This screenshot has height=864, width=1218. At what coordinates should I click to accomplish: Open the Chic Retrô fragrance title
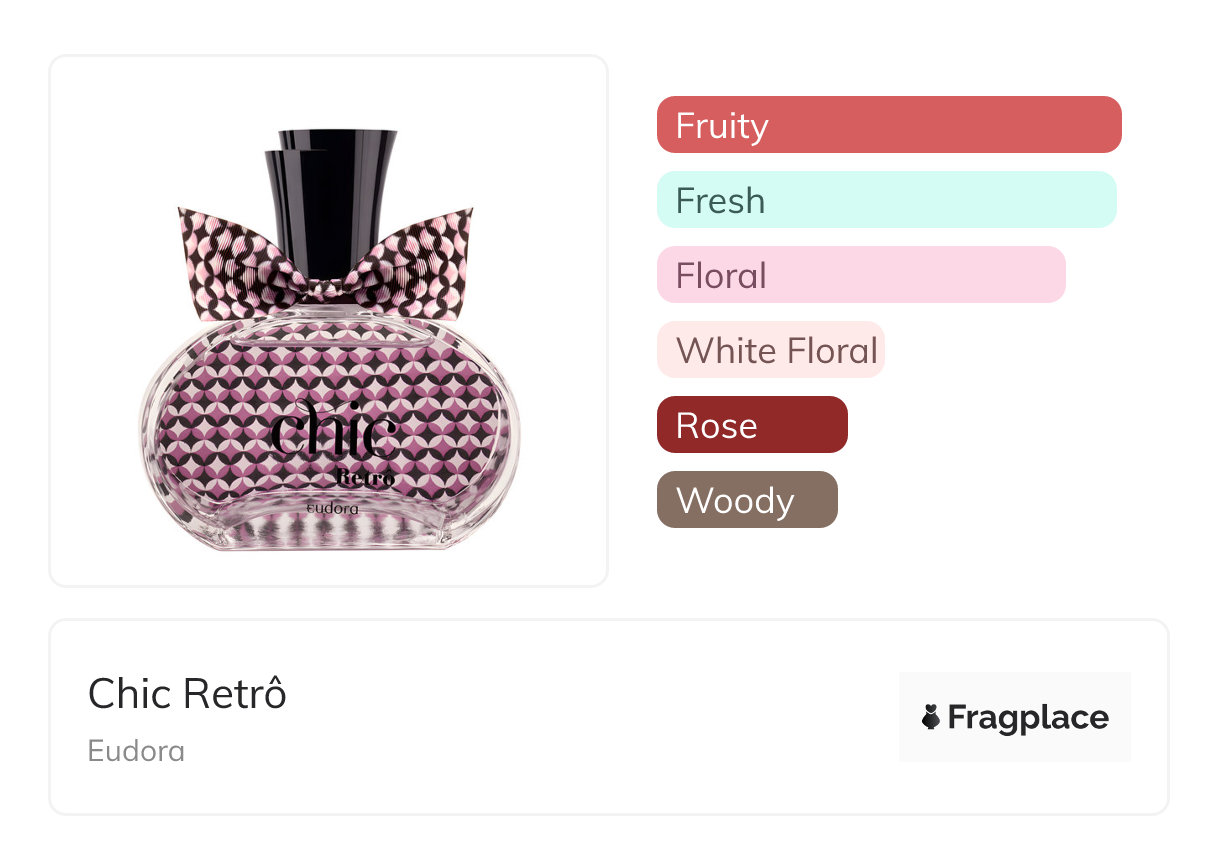[x=187, y=694]
